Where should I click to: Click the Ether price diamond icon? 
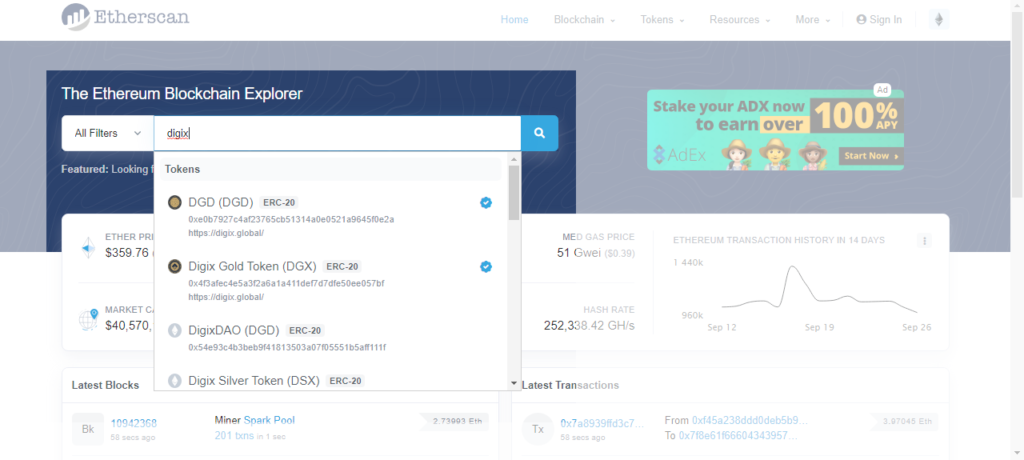tap(88, 248)
